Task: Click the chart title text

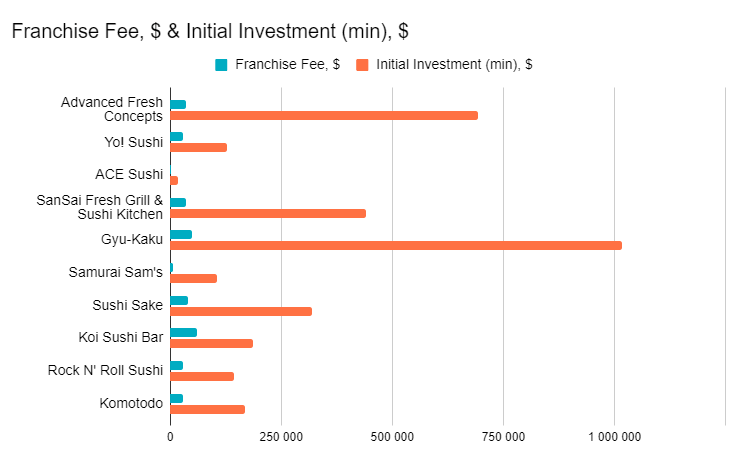Action: (x=210, y=31)
